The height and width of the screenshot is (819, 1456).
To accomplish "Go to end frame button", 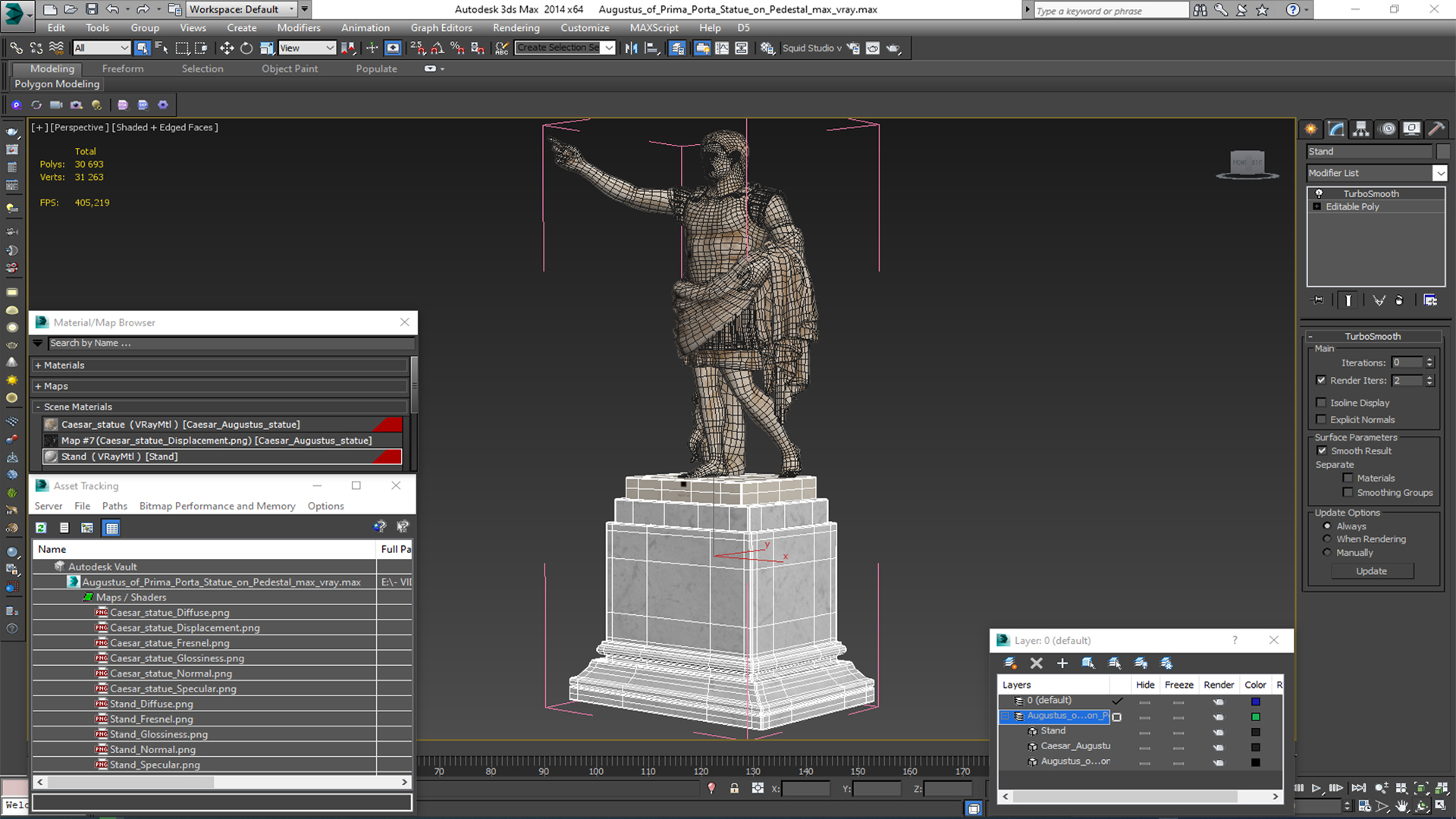I will 1358,788.
